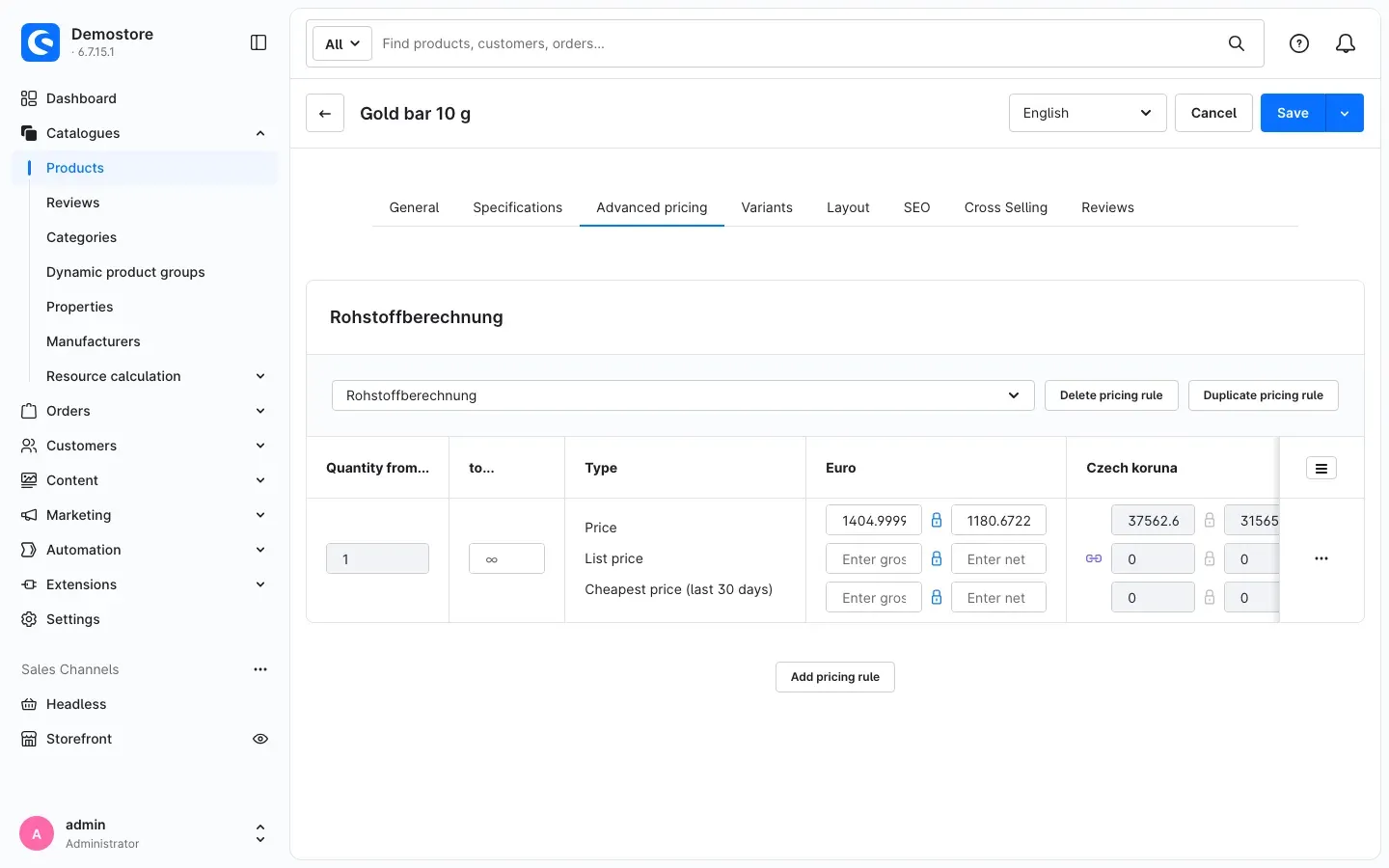The width and height of the screenshot is (1389, 868).
Task: Open the All search filter dropdown
Action: (x=342, y=43)
